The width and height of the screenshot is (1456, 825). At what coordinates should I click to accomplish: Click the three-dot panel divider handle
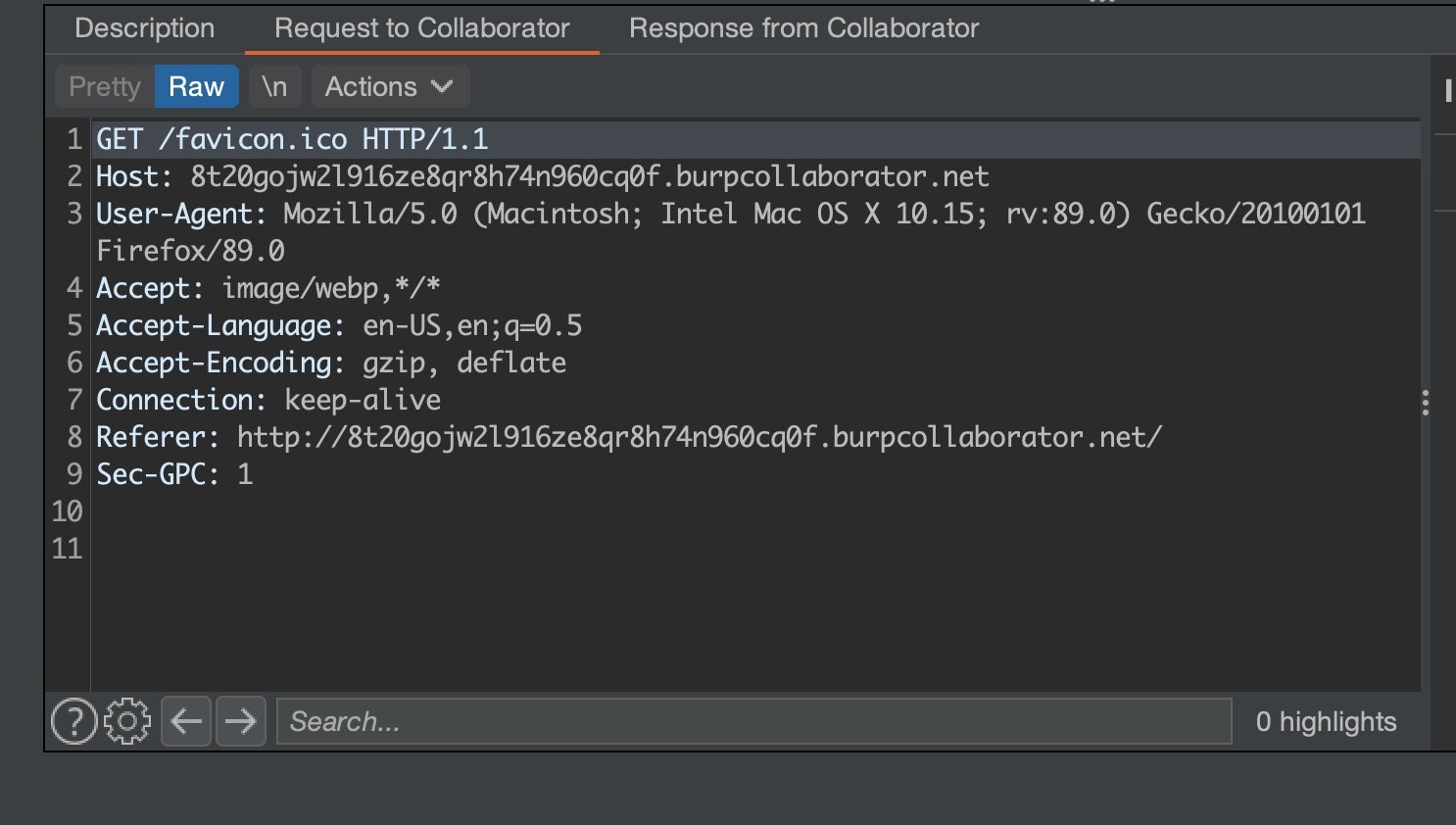point(1426,403)
